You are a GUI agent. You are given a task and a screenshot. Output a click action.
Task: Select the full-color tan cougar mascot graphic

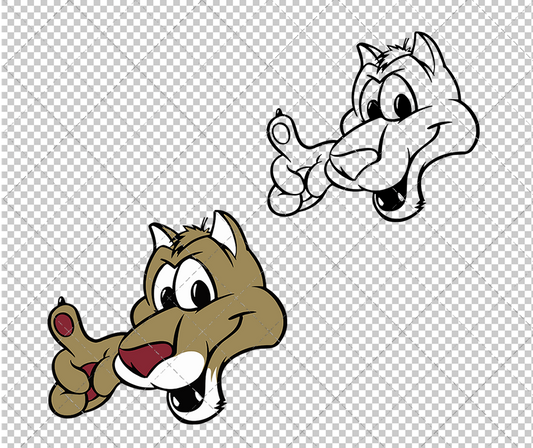pos(167,317)
